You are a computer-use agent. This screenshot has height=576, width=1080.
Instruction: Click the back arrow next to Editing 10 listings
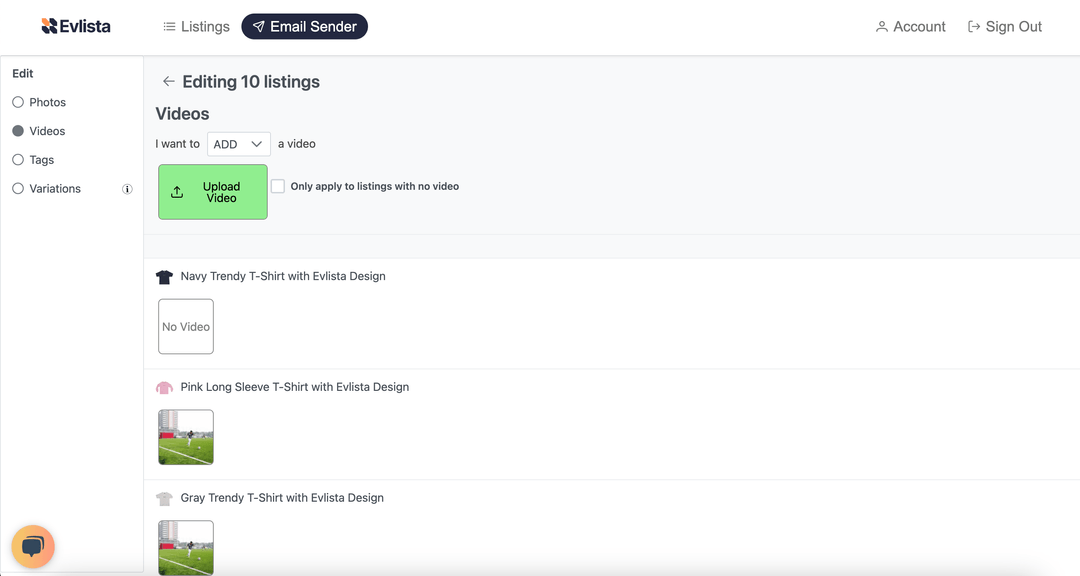click(168, 81)
